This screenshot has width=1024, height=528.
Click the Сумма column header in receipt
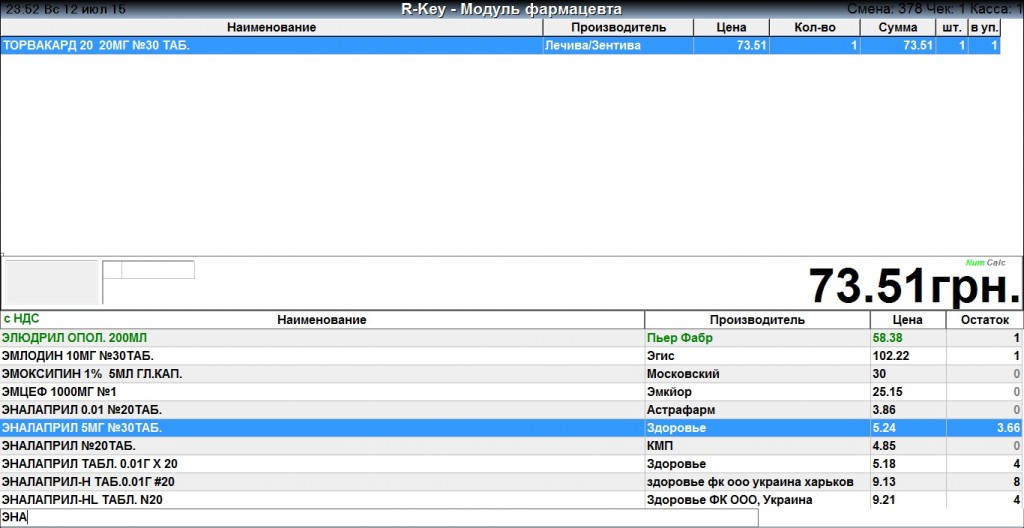(x=897, y=27)
